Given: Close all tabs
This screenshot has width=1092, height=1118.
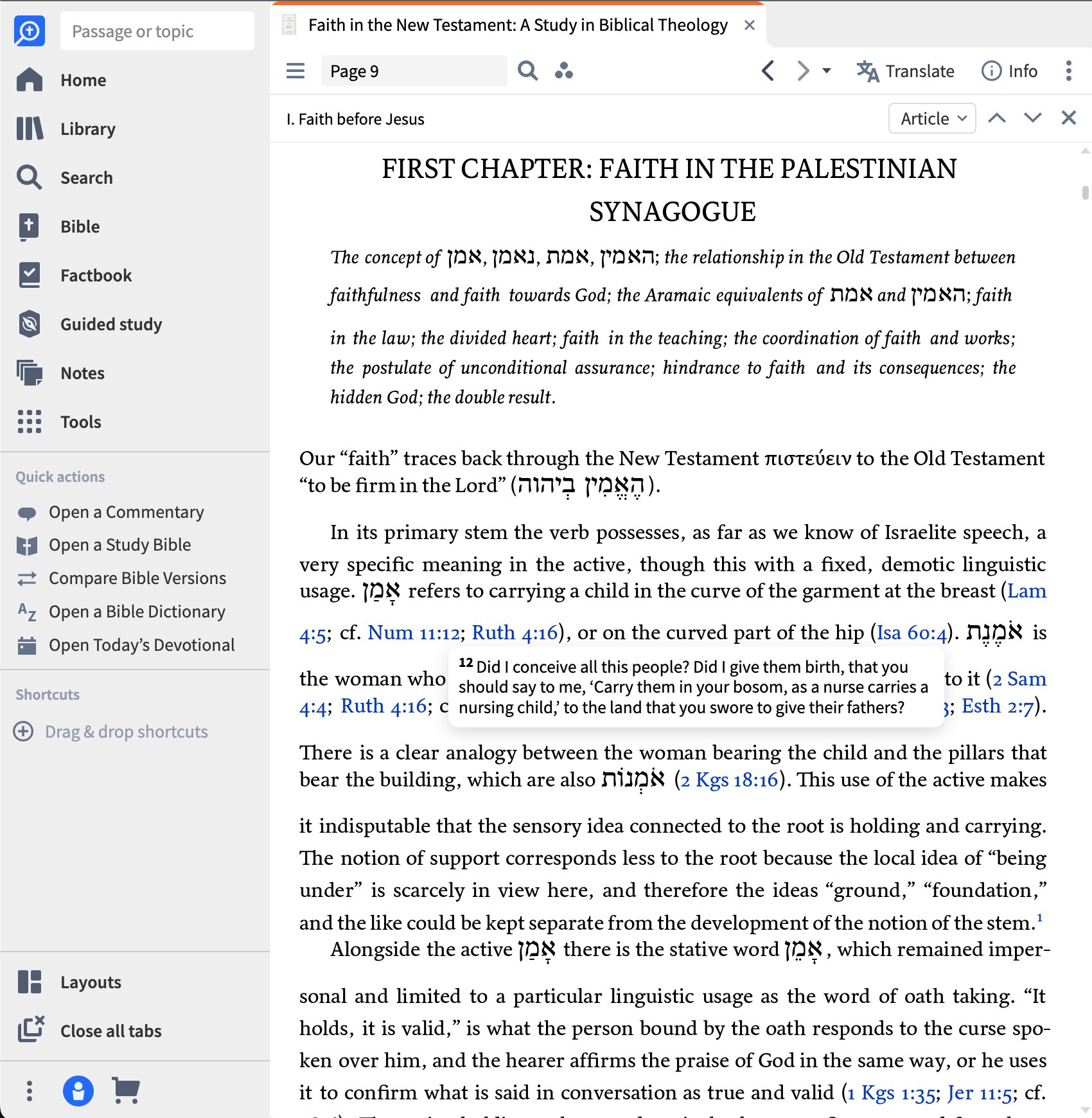Looking at the screenshot, I should 110,1031.
